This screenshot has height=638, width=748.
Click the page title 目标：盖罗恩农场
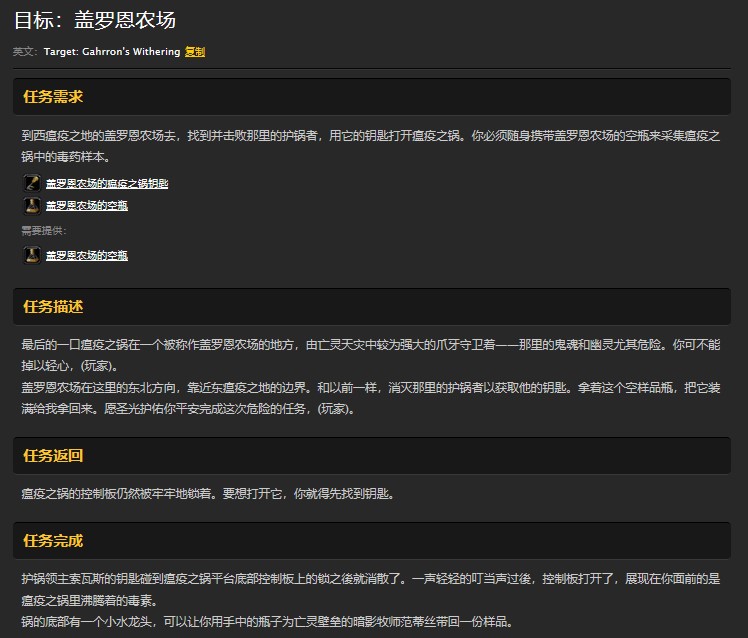click(x=95, y=20)
